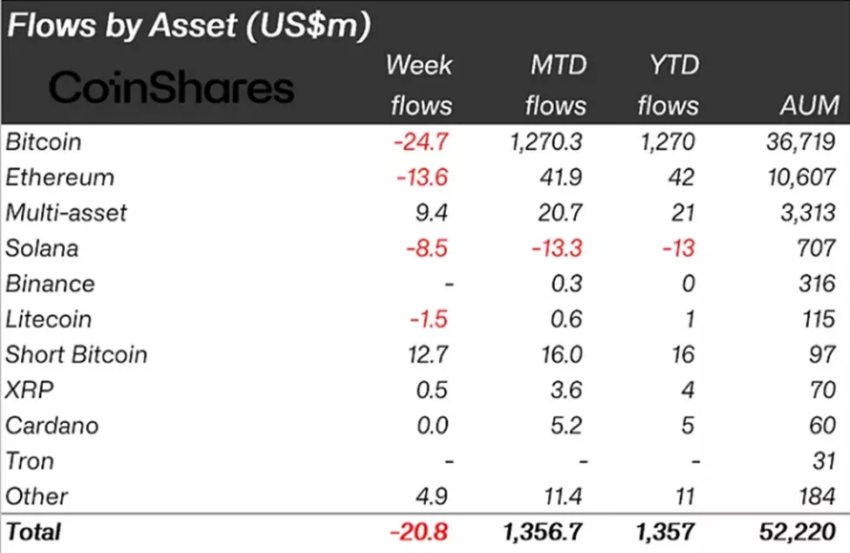Select Total AUM value 52,220

pos(797,532)
